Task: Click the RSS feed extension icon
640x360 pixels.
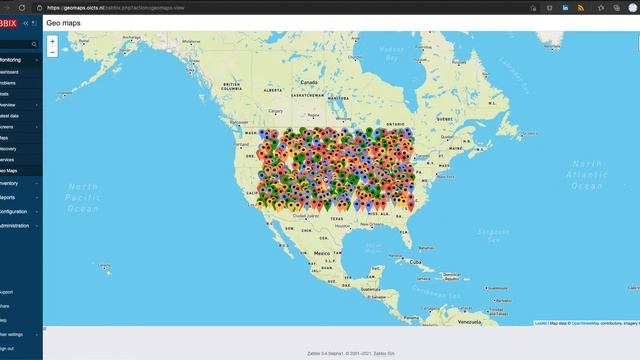Action: click(581, 8)
